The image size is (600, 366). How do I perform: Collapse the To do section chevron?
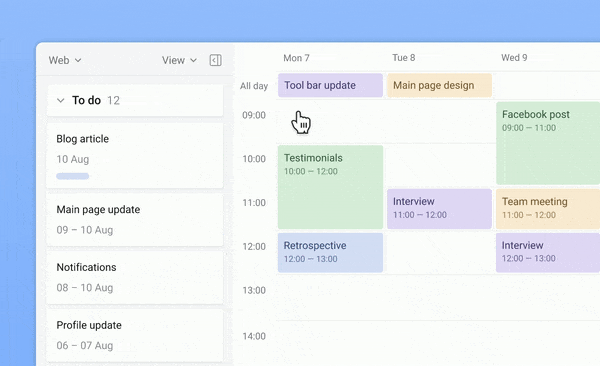pyautogui.click(x=60, y=101)
